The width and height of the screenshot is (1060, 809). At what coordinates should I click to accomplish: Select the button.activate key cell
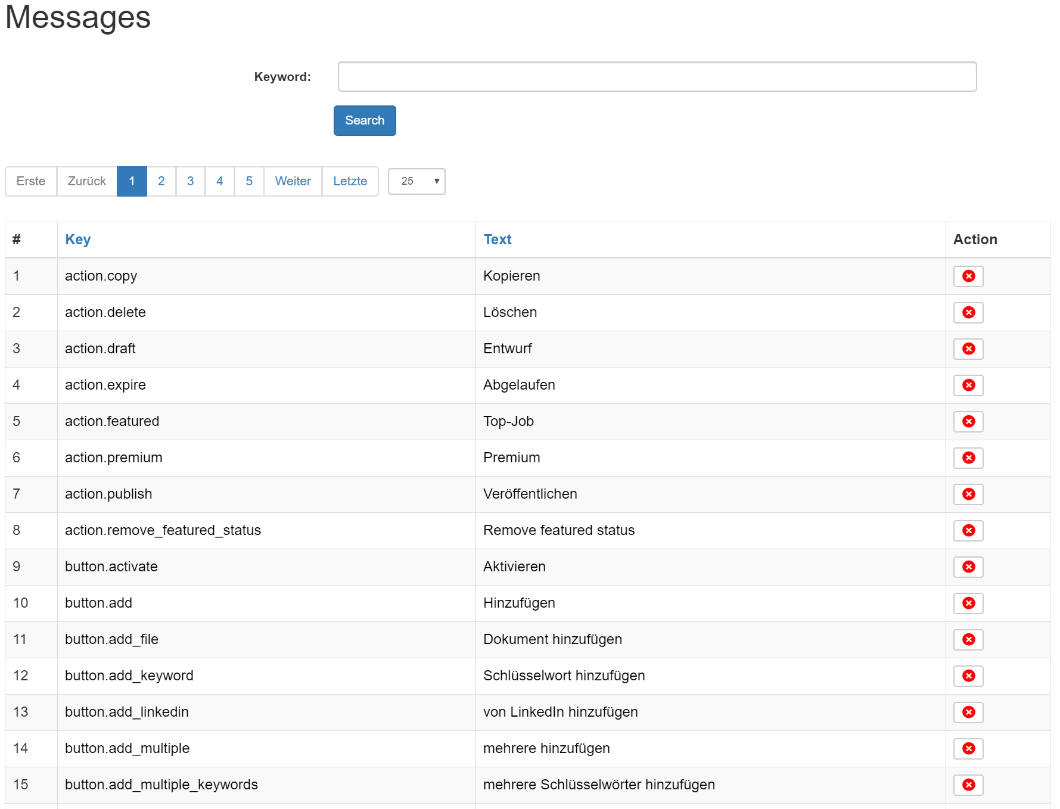click(x=266, y=567)
